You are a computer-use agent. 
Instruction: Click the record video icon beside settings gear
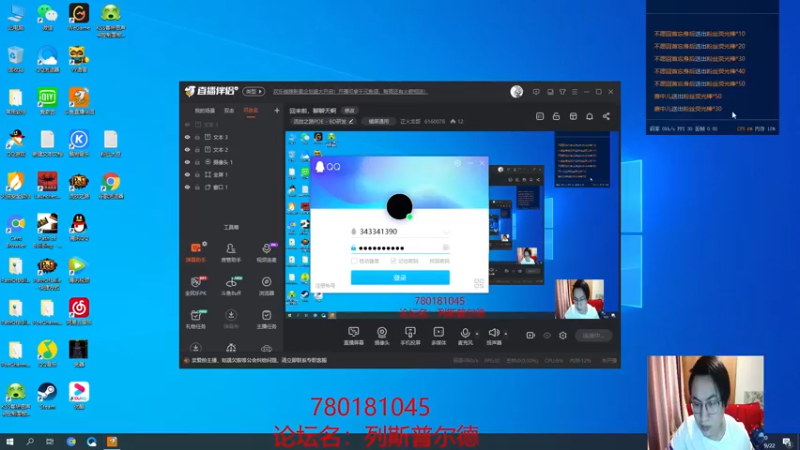[x=531, y=335]
